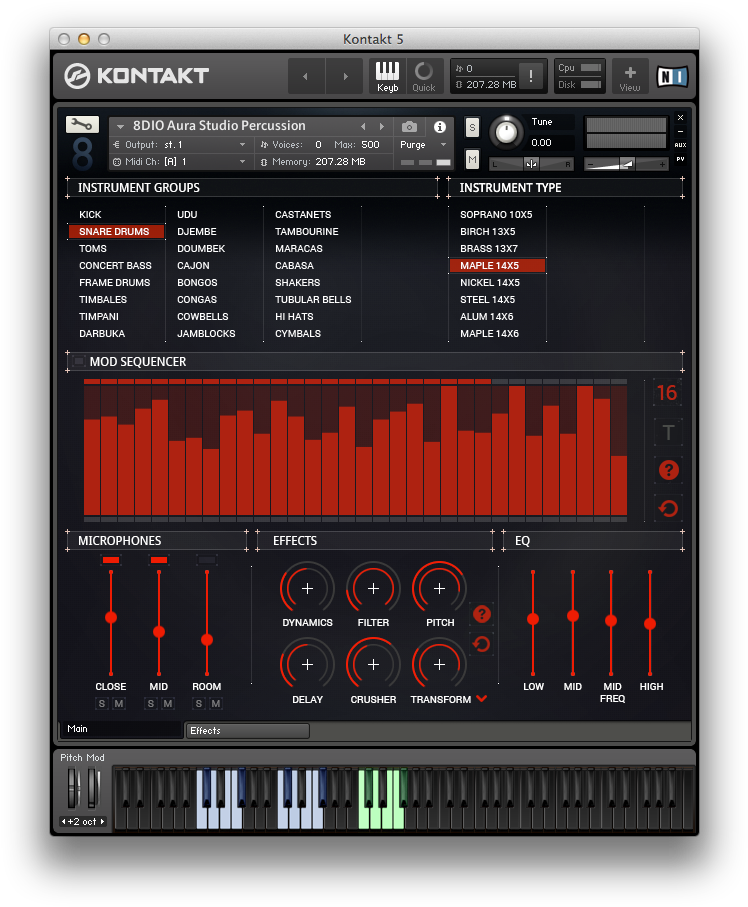Mute the Mid microphone
Image resolution: width=748 pixels, height=907 pixels.
click(168, 703)
